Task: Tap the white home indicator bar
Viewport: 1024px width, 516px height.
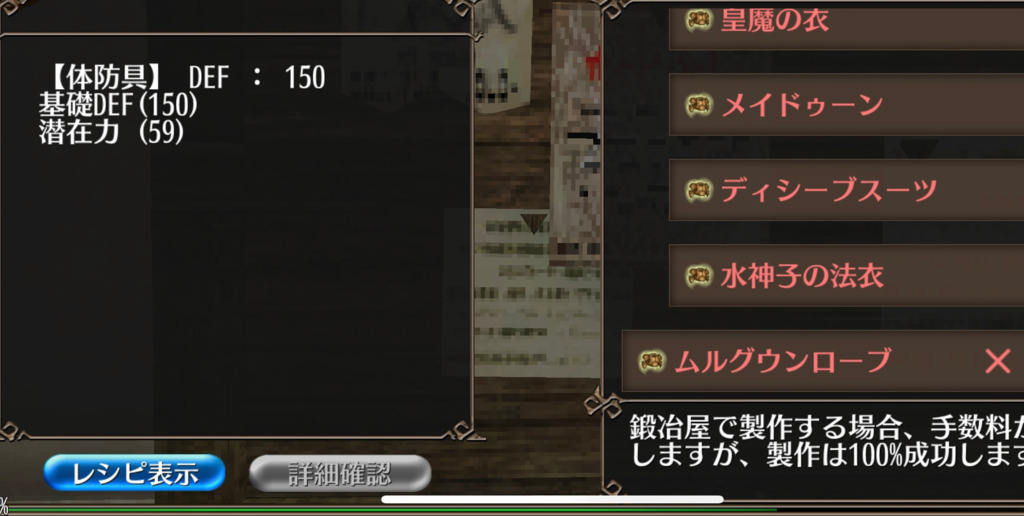Action: click(x=552, y=500)
